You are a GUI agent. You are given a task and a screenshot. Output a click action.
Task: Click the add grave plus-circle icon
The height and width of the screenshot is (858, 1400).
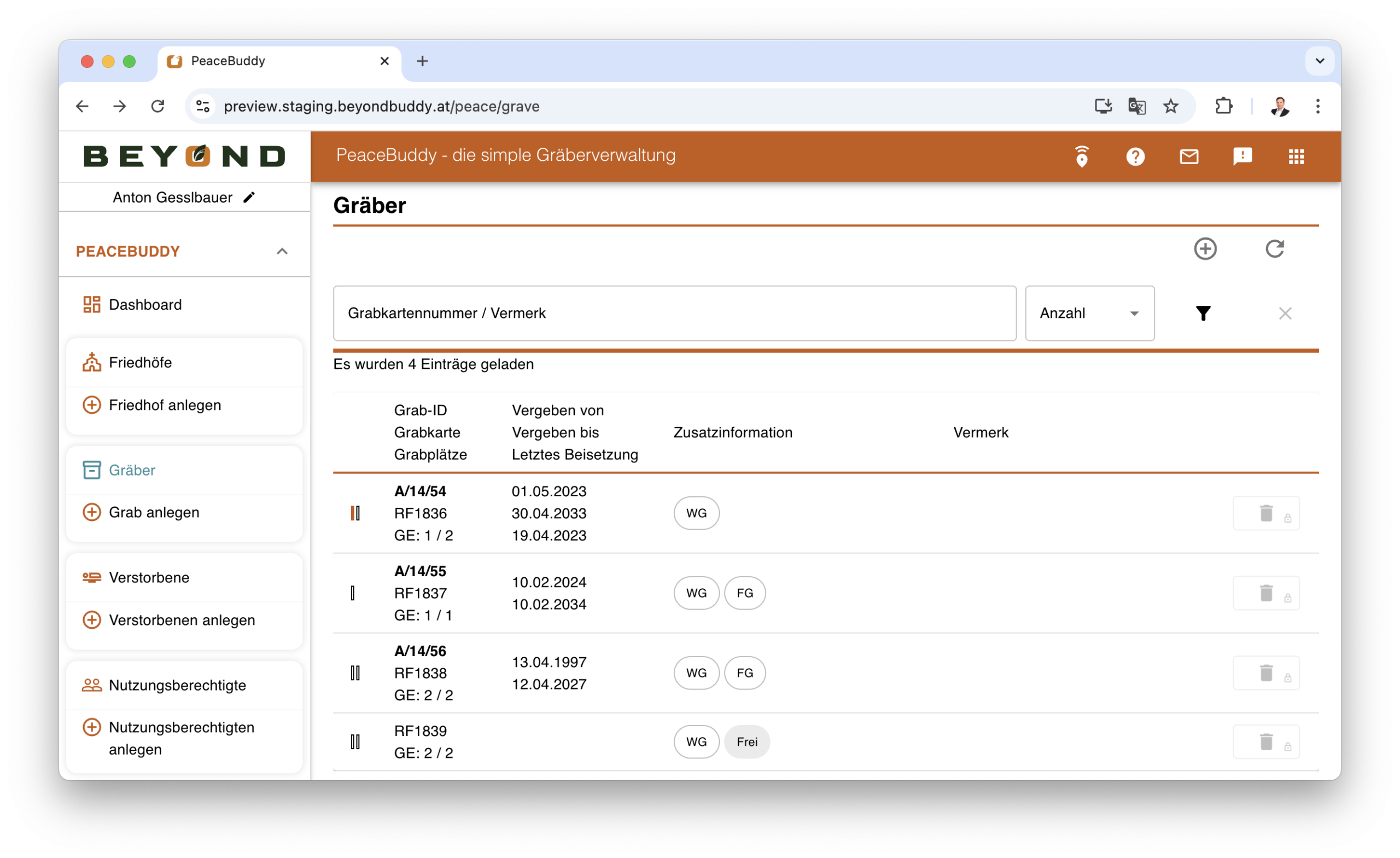pos(1205,249)
